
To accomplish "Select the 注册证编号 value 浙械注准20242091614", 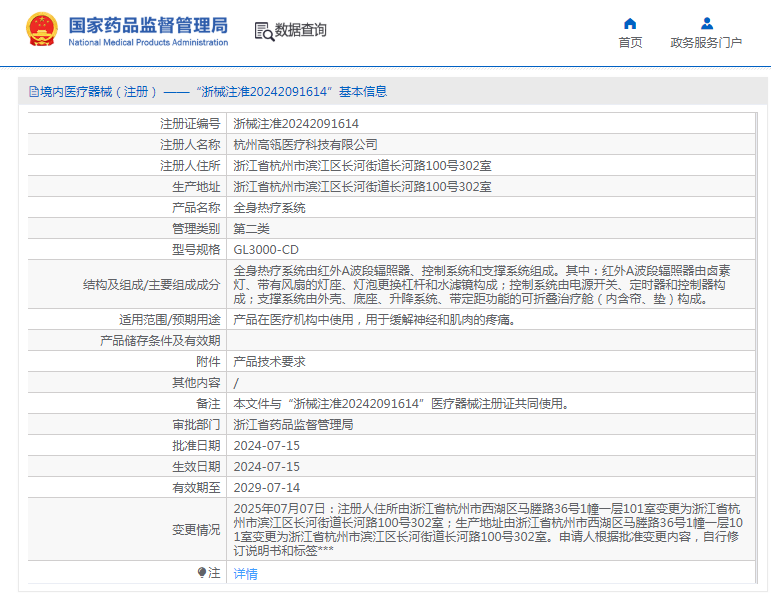I will click(296, 124).
